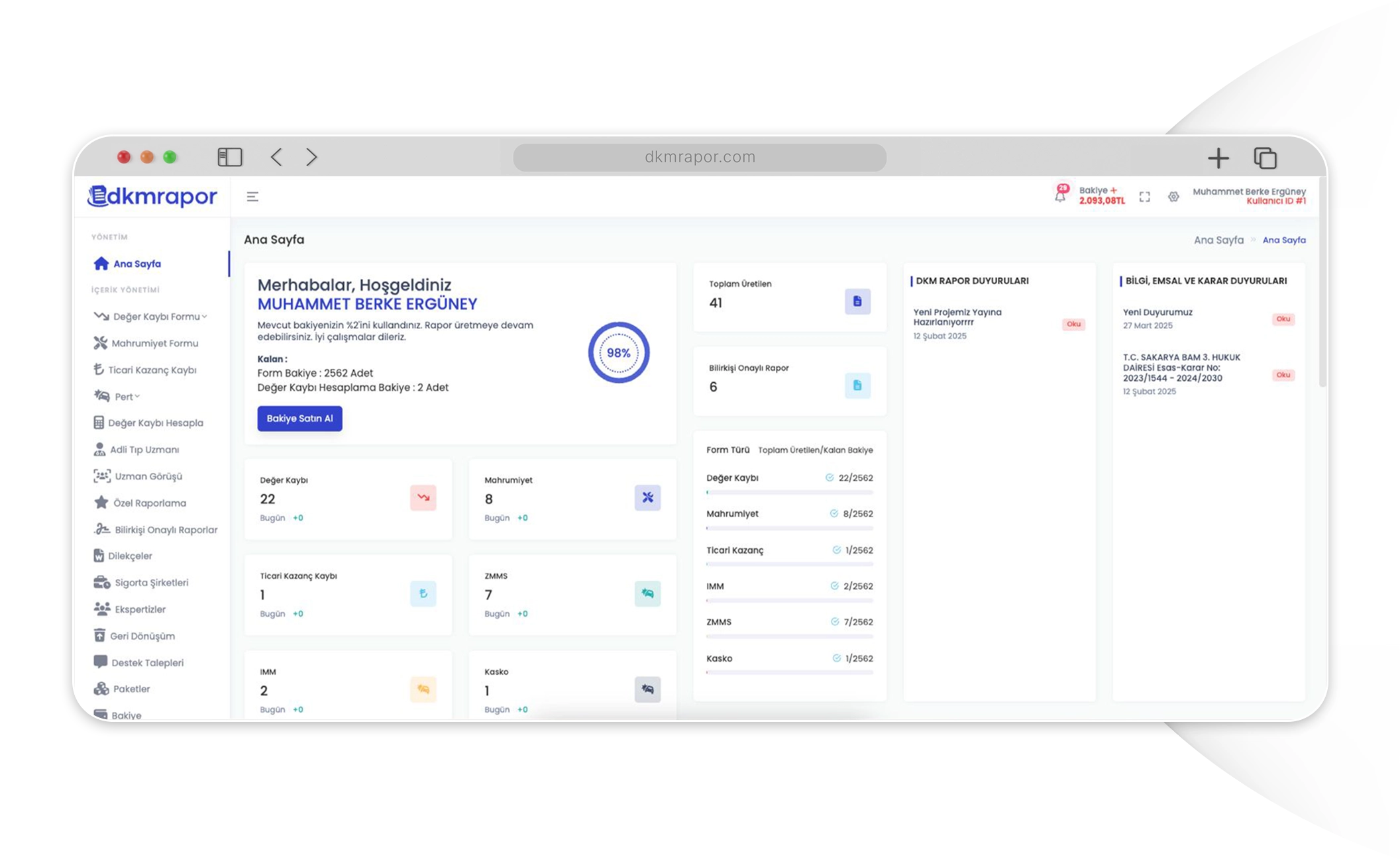Click the Bakiye Satın Al button

click(299, 418)
